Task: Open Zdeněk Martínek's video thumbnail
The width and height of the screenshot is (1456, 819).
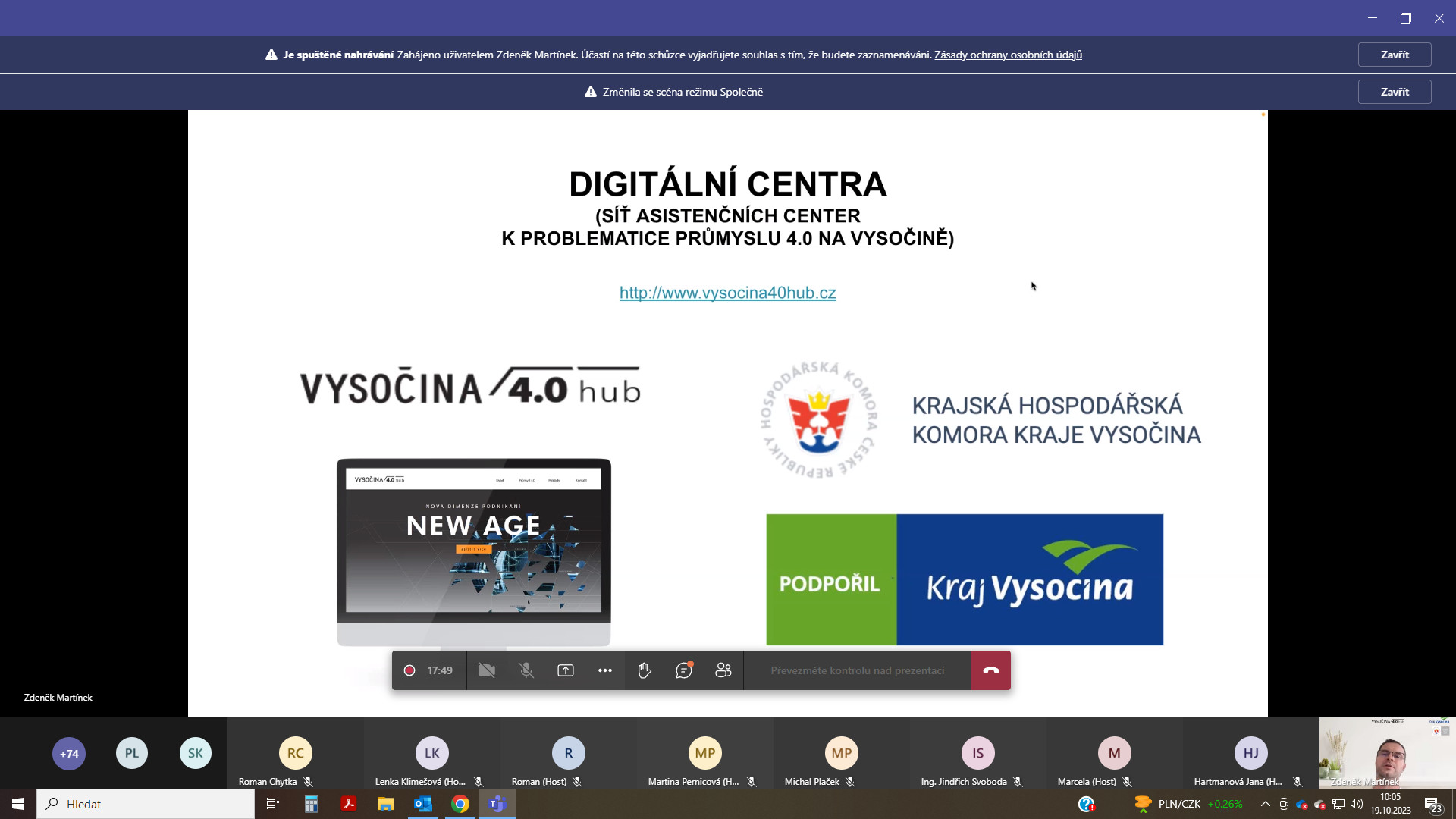Action: (1387, 754)
